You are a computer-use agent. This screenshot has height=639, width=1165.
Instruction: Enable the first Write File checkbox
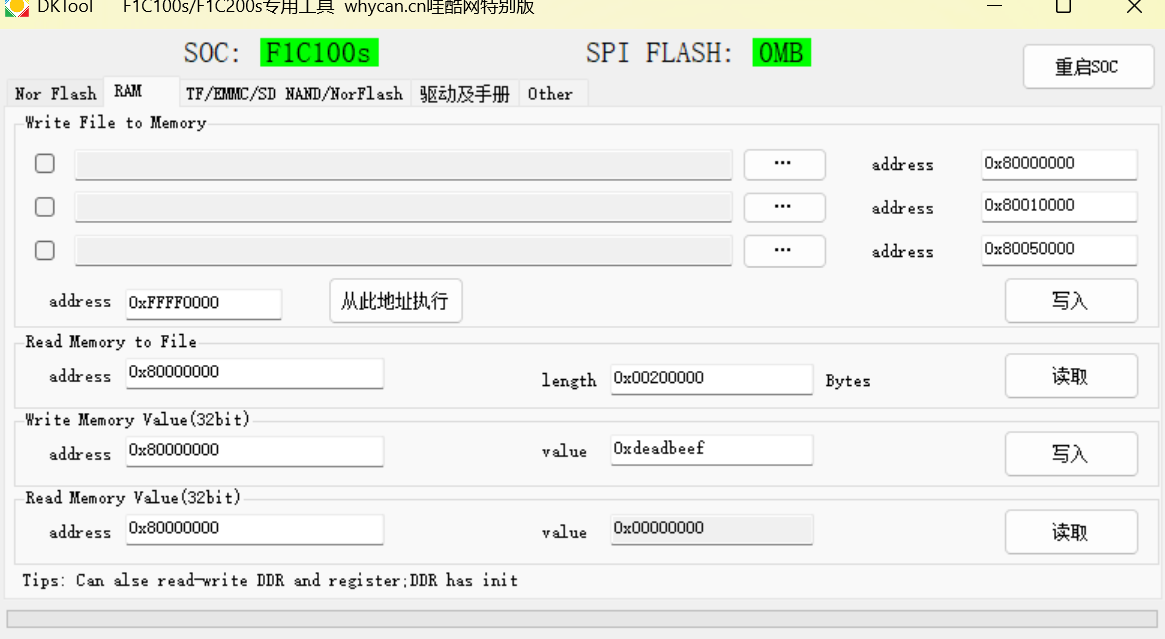[45, 164]
